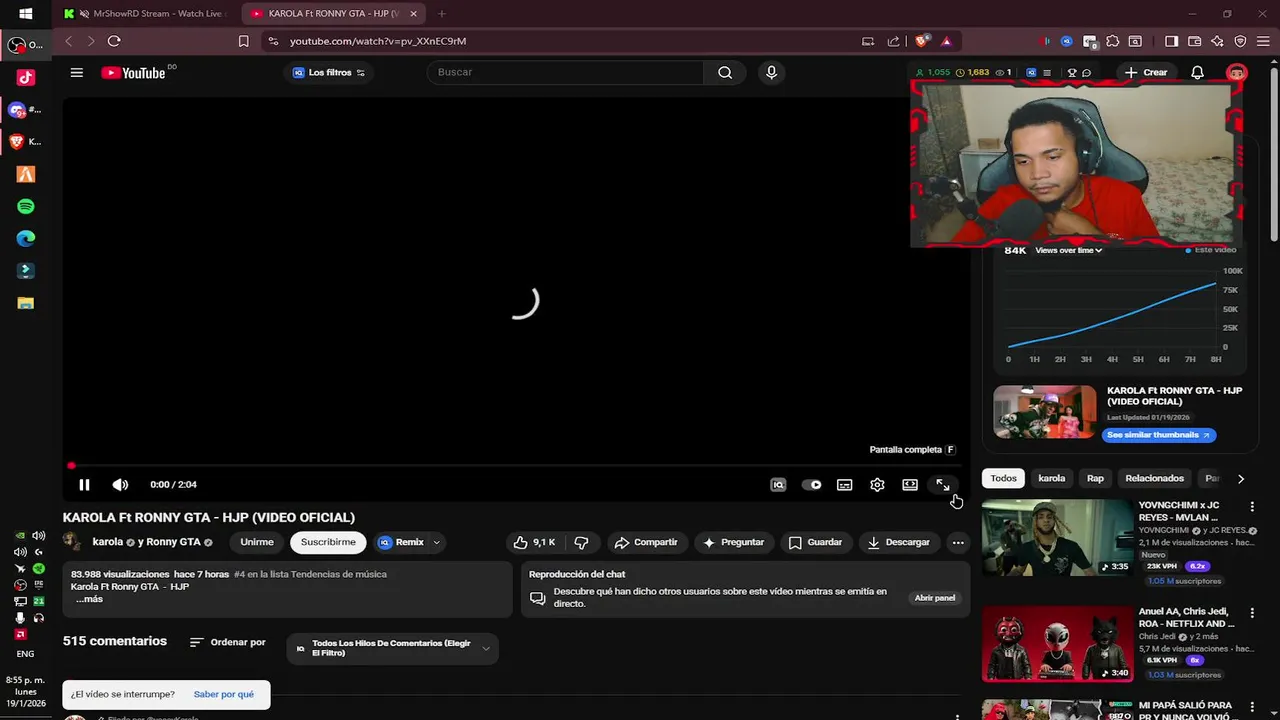The width and height of the screenshot is (1280, 720).
Task: Click Saber por qué link
Action: point(224,694)
